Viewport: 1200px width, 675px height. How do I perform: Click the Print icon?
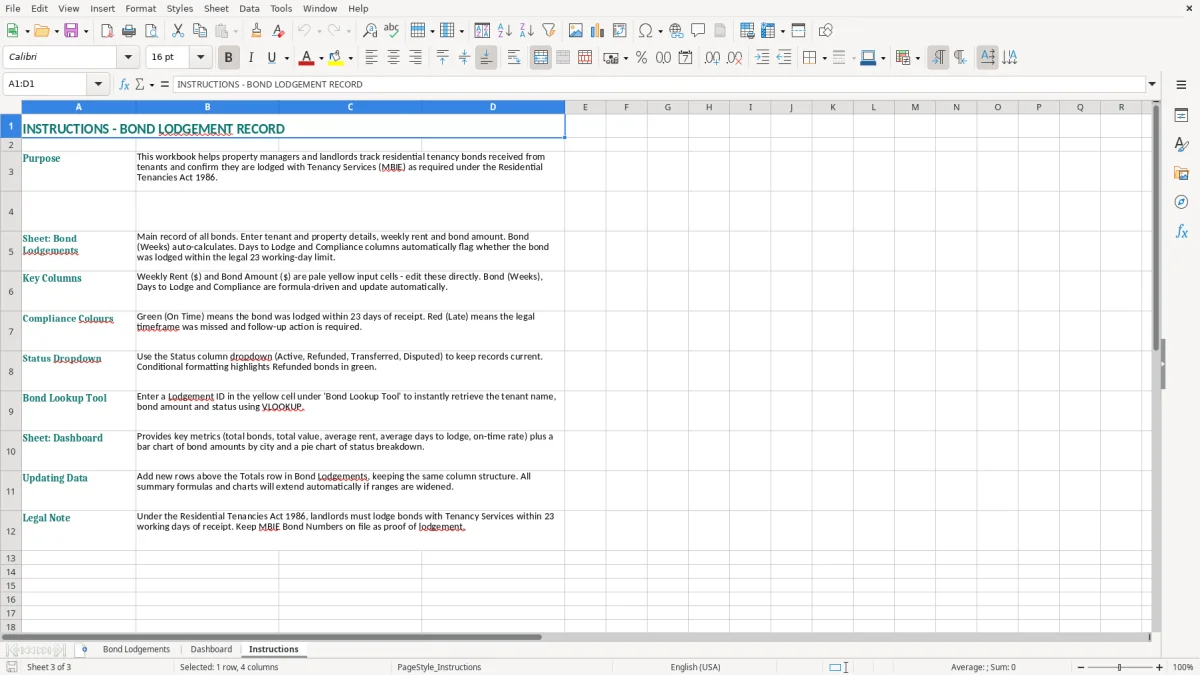tap(129, 31)
